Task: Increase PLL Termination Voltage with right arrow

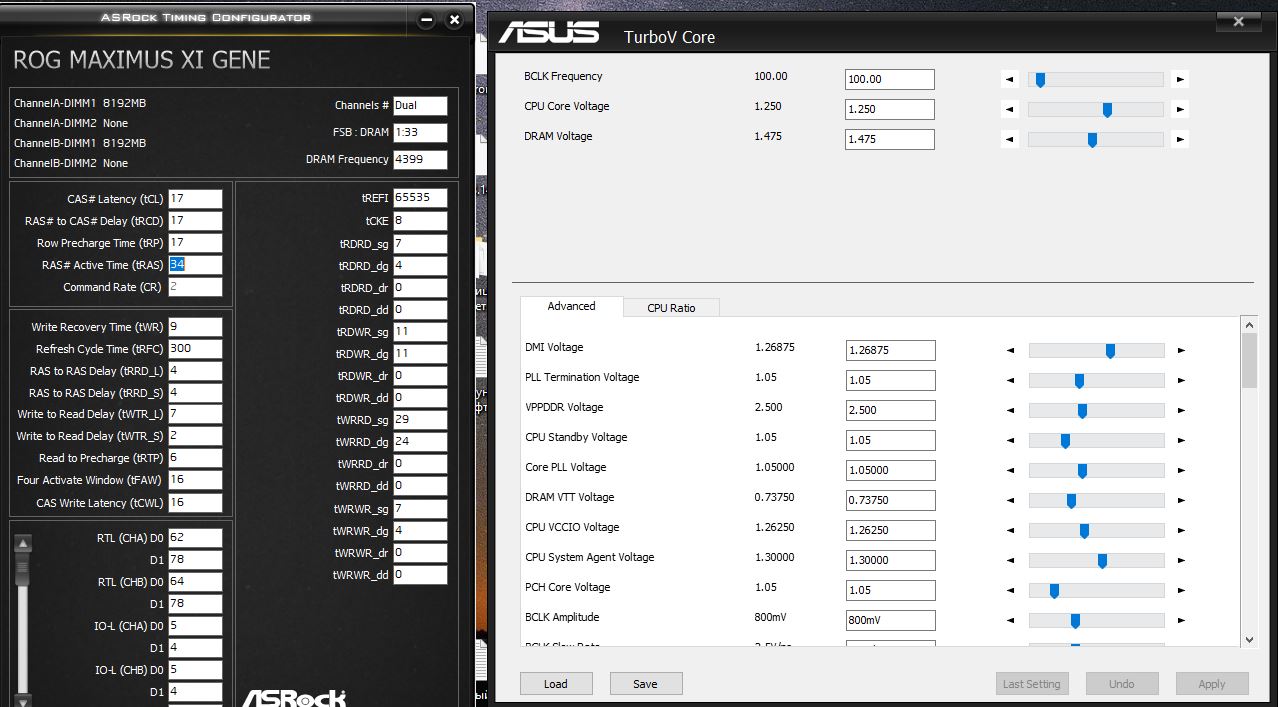Action: click(x=1181, y=381)
